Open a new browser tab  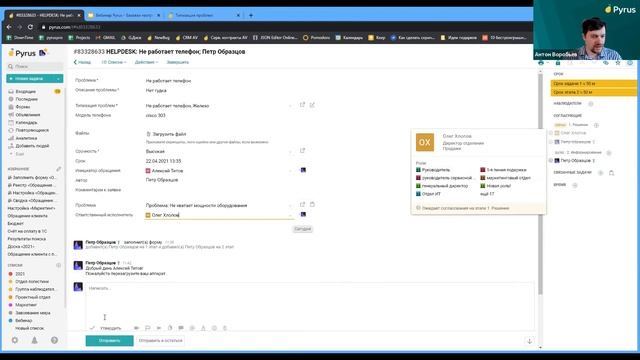251,15
